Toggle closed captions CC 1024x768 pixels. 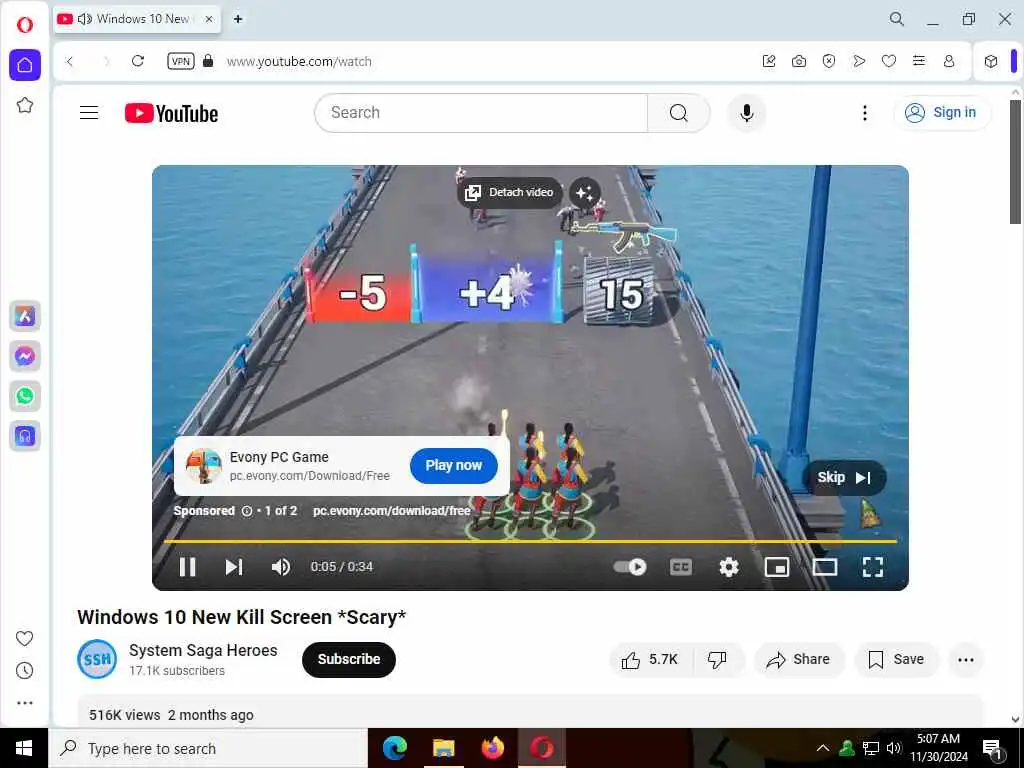click(680, 567)
